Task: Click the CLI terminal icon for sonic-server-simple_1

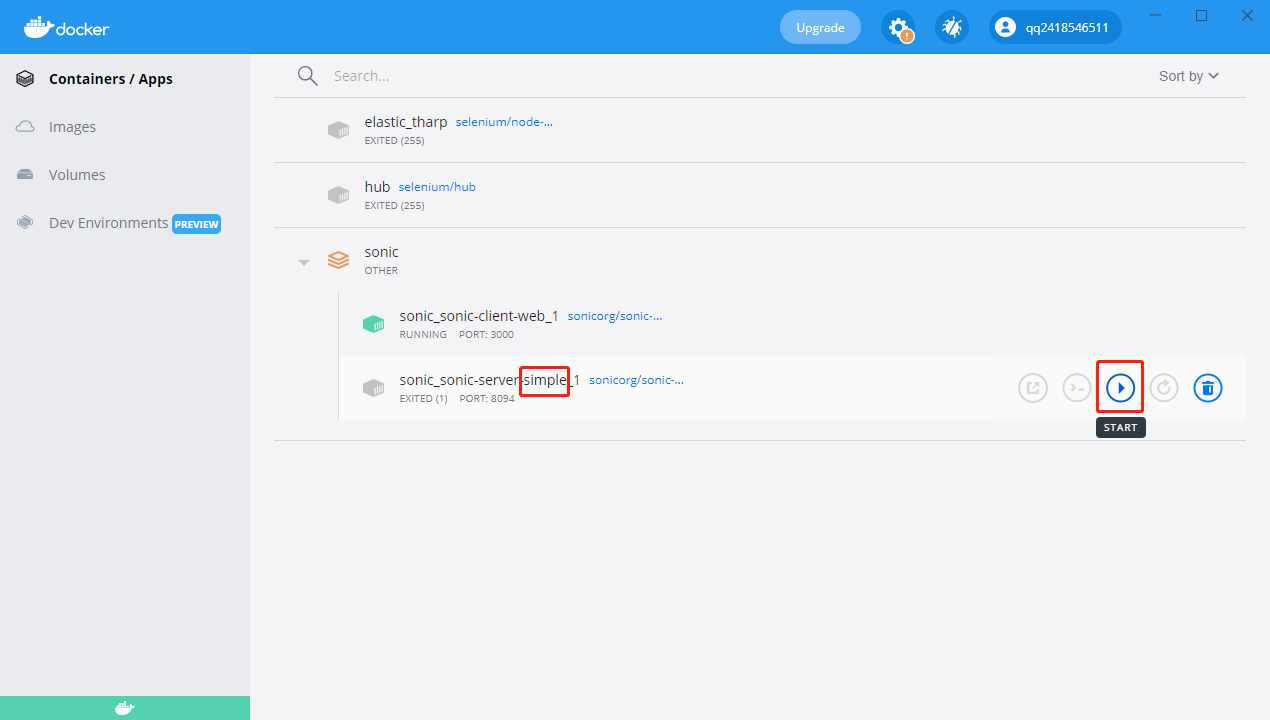Action: coord(1076,387)
